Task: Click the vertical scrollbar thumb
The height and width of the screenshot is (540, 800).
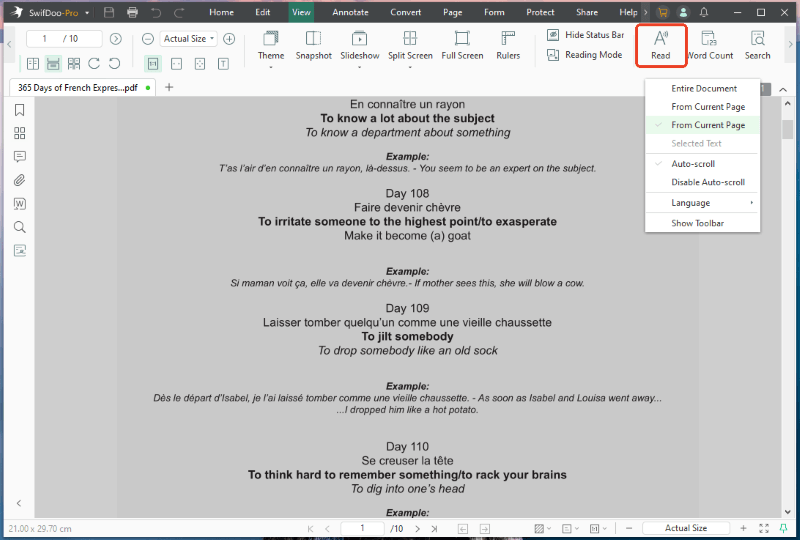Action: tap(787, 129)
